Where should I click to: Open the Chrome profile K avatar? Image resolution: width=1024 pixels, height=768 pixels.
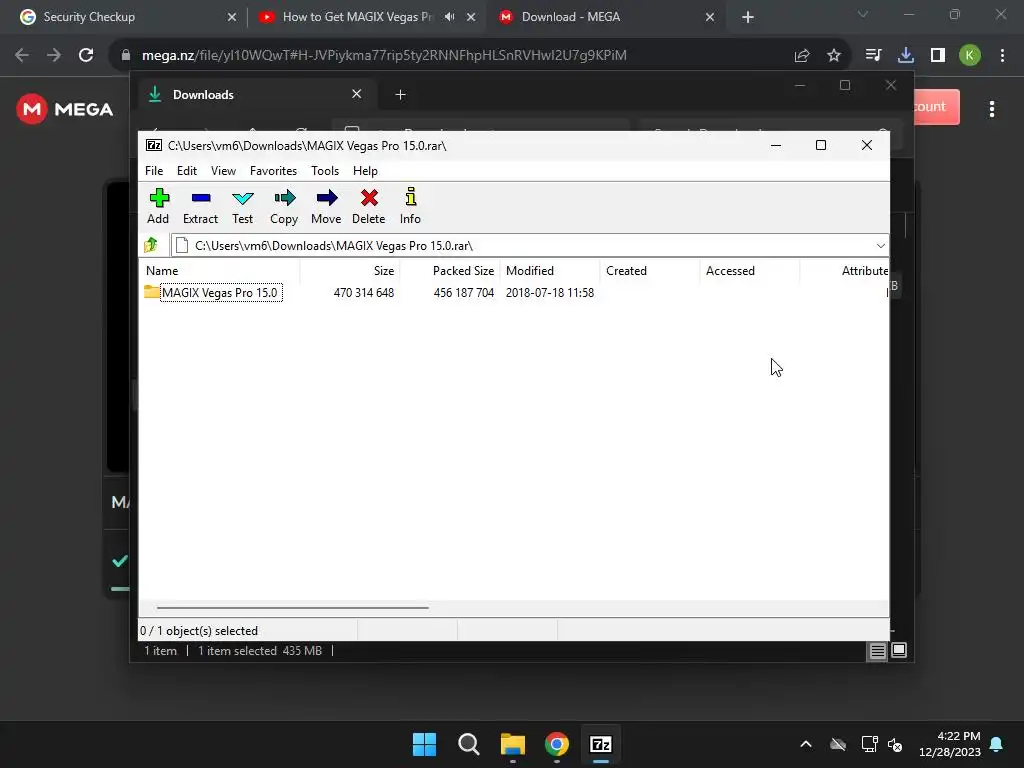click(x=970, y=56)
